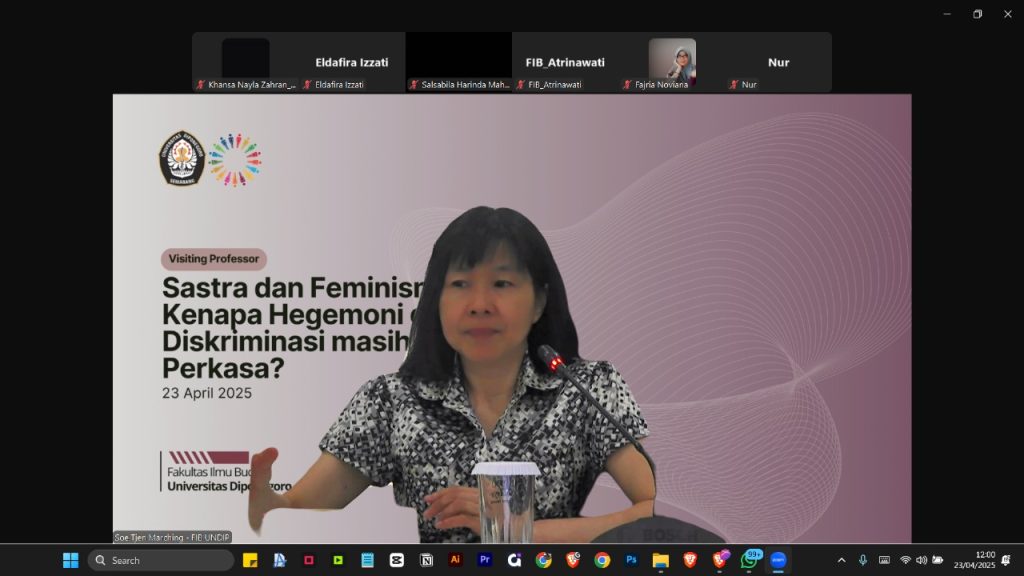
Task: Launch Adobe Premiere Pro from the taskbar
Action: [485, 560]
